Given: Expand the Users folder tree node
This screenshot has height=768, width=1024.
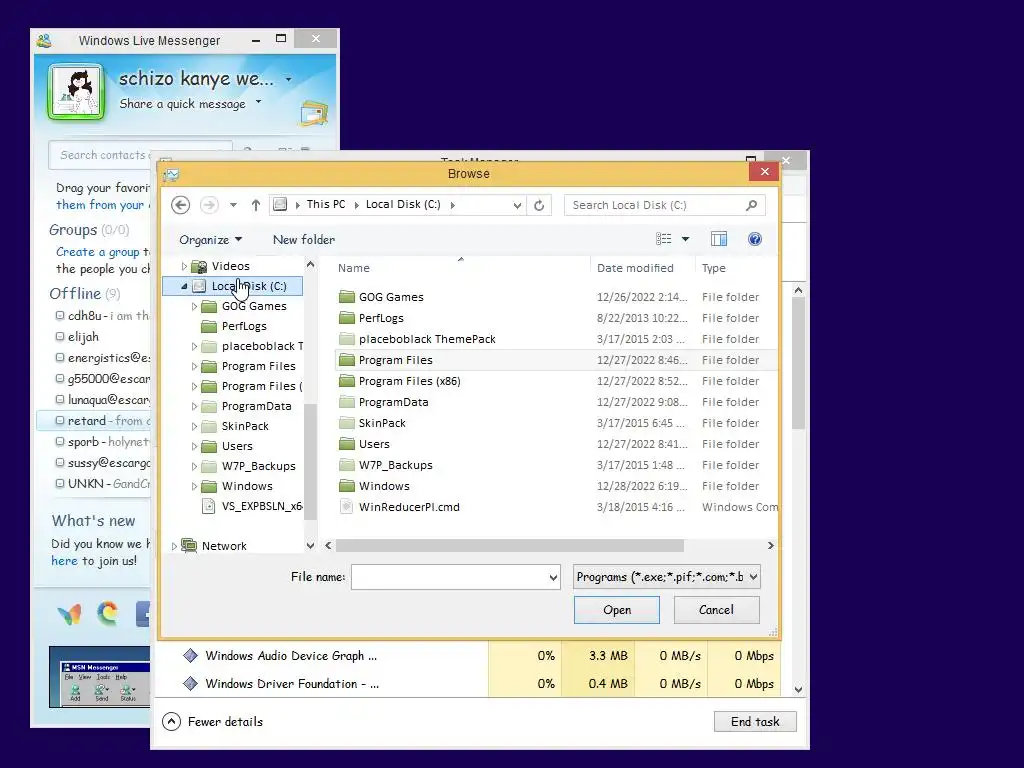Looking at the screenshot, I should pos(194,447).
